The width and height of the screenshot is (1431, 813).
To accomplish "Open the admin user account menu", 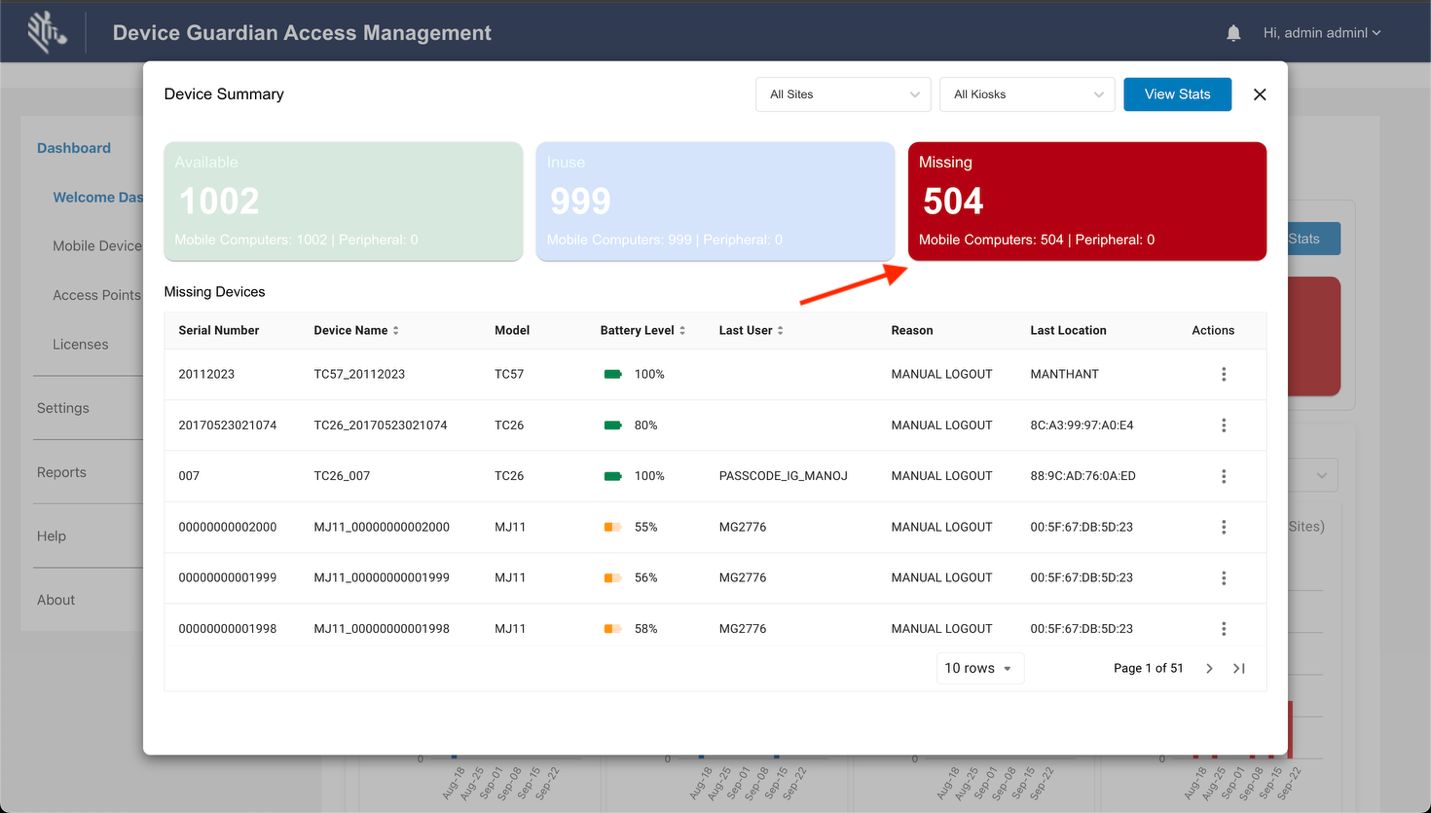I will 1321,33.
